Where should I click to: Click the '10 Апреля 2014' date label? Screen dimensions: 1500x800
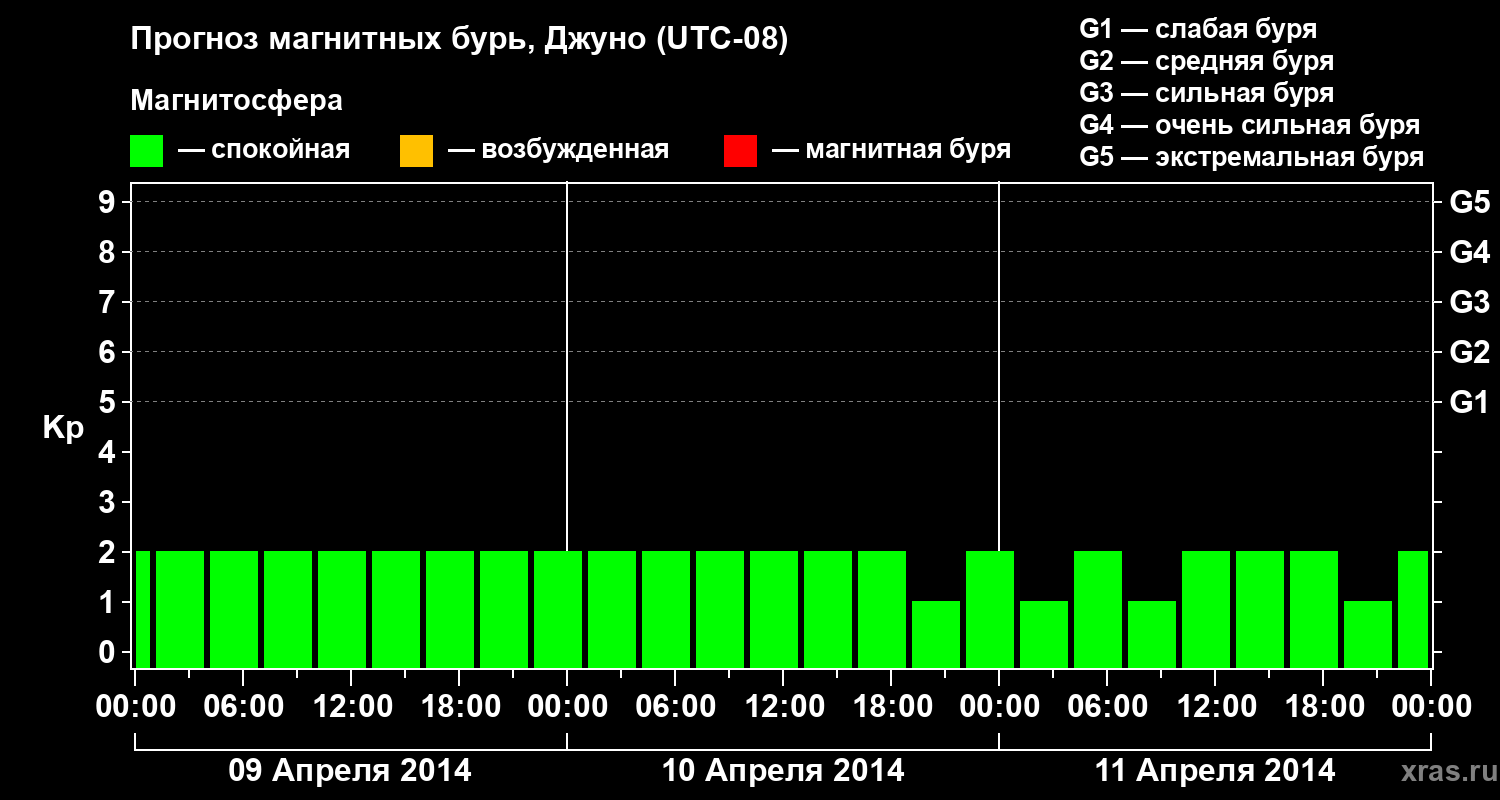[783, 770]
